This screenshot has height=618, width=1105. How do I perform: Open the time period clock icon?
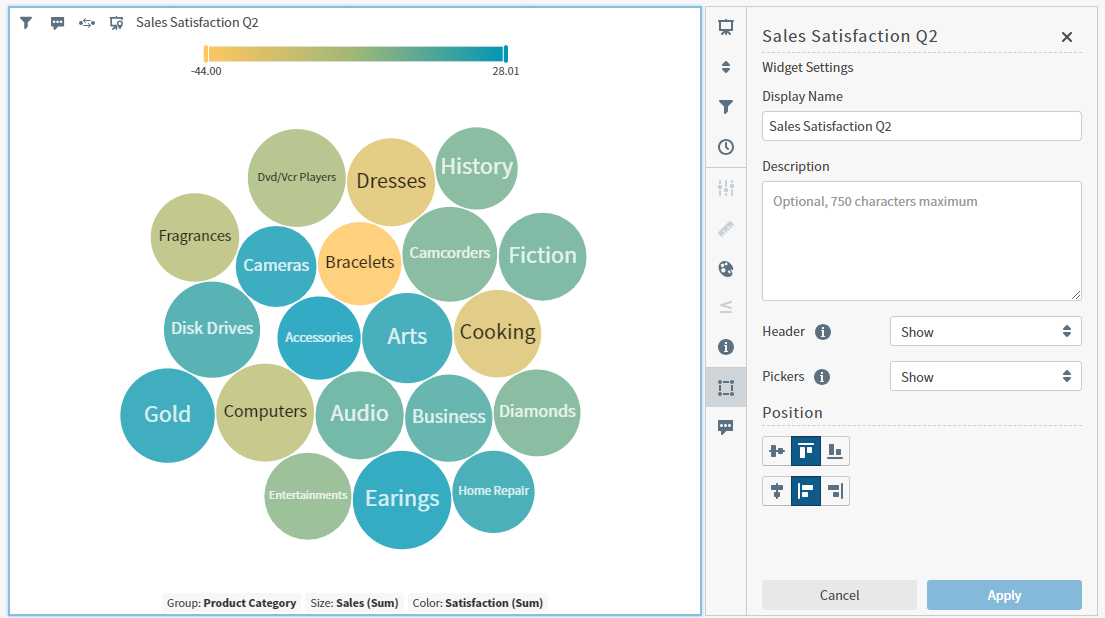pyautogui.click(x=726, y=147)
